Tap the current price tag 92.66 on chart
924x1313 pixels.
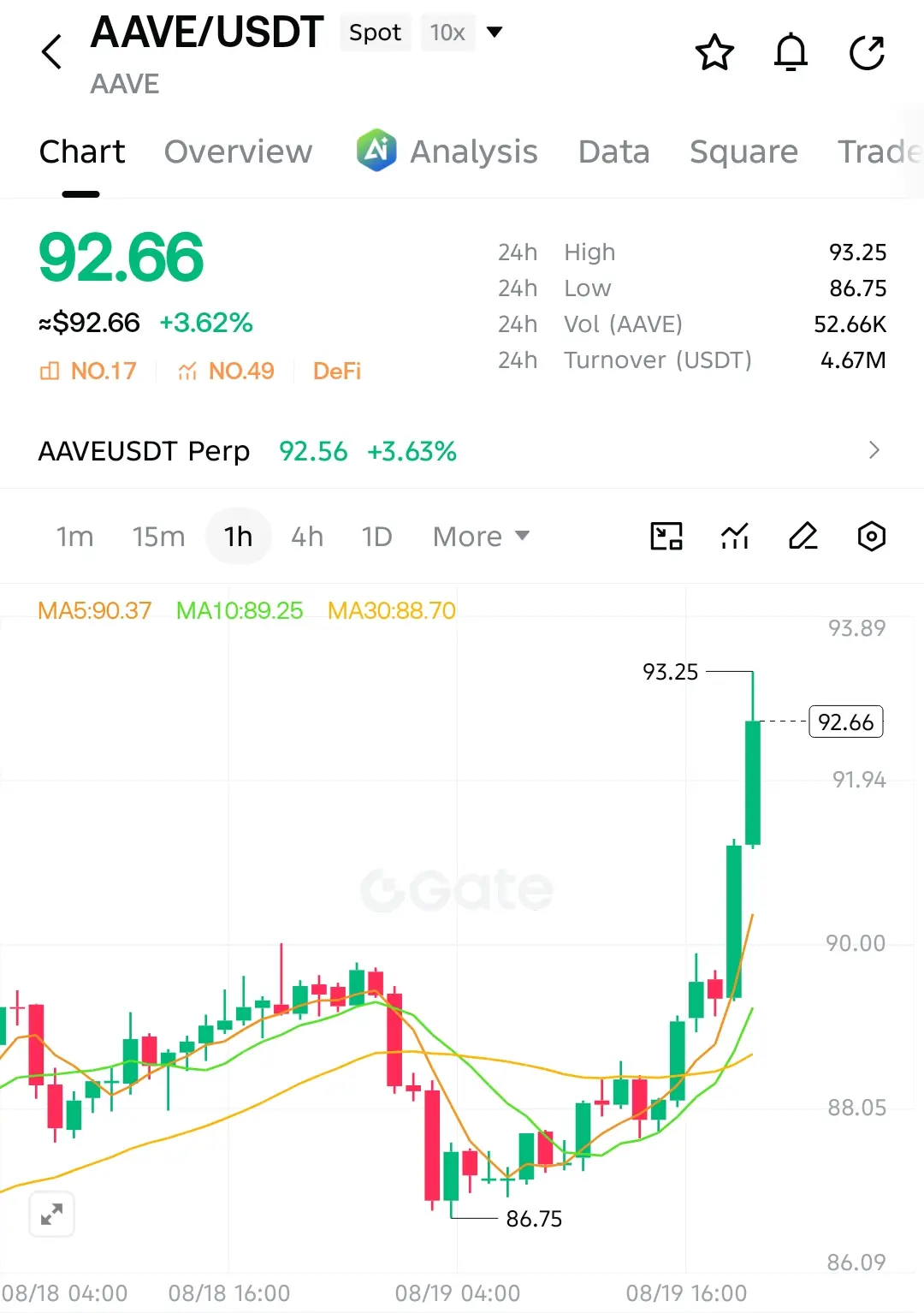point(846,722)
